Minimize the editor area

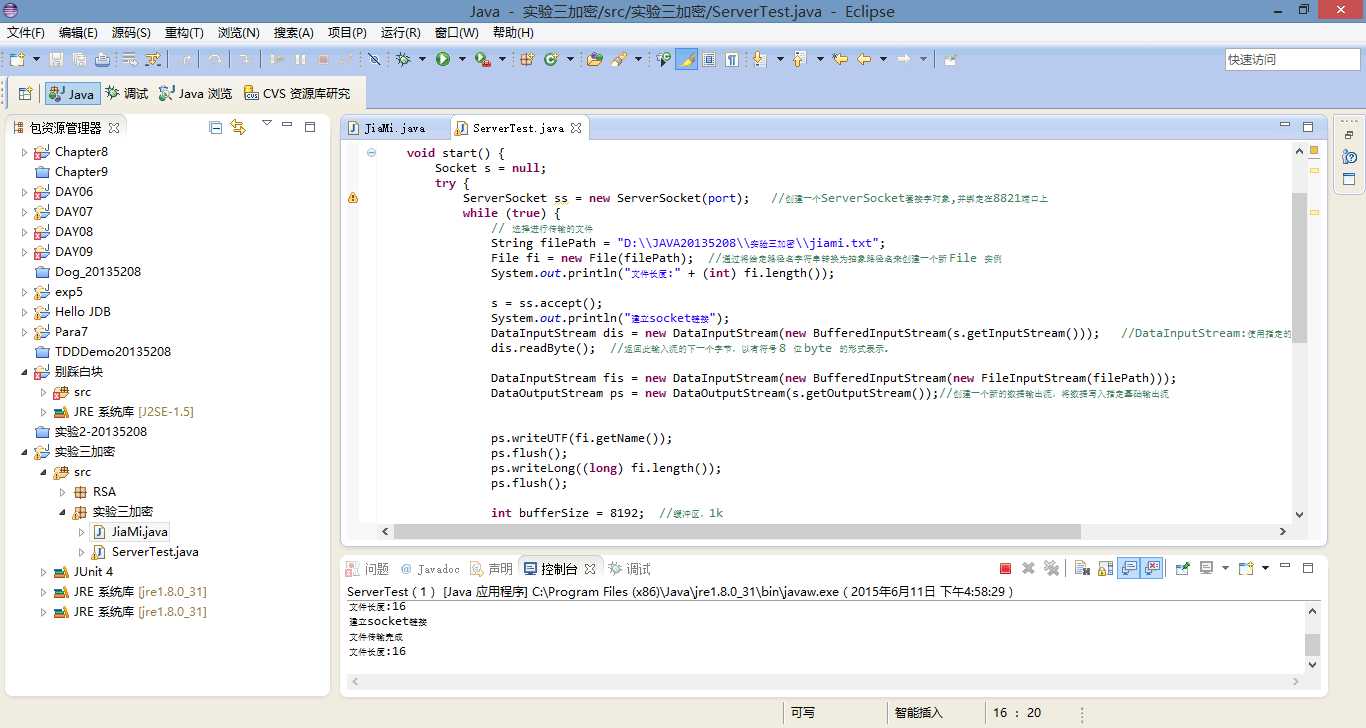pos(1285,126)
